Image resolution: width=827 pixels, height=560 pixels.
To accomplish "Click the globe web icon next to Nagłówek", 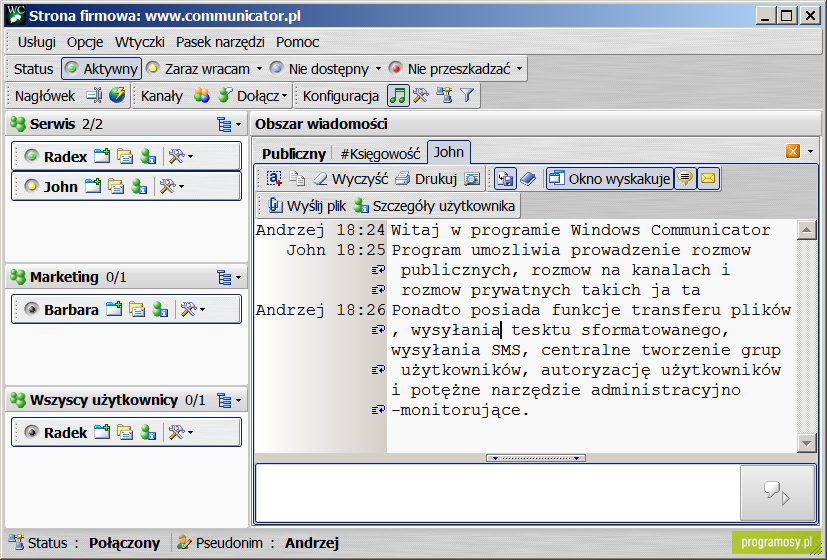I will click(x=117, y=95).
